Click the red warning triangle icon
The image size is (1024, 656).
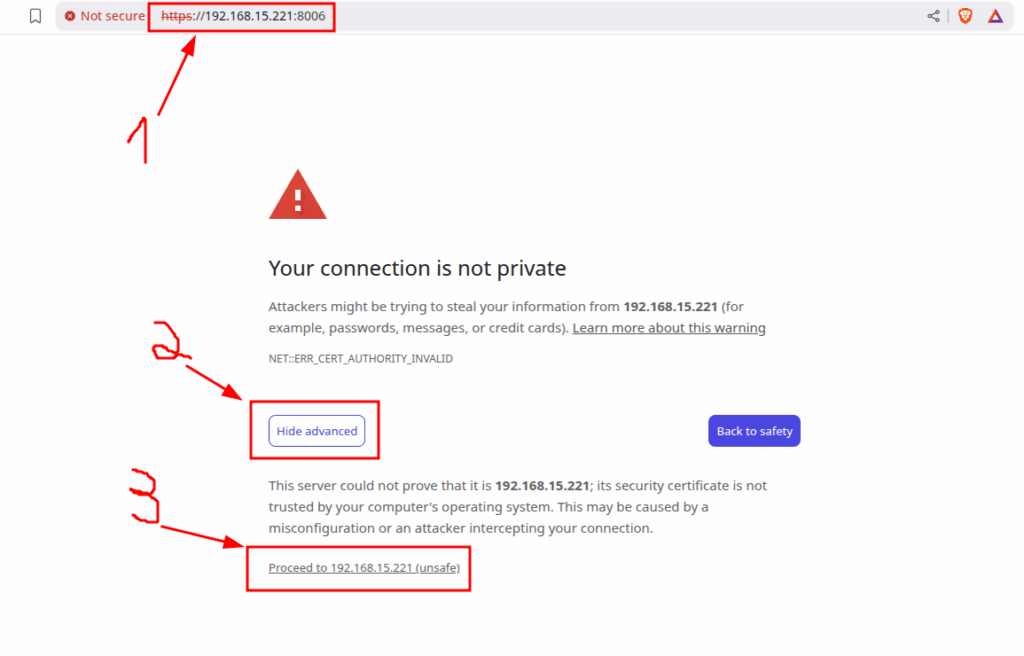(x=297, y=195)
